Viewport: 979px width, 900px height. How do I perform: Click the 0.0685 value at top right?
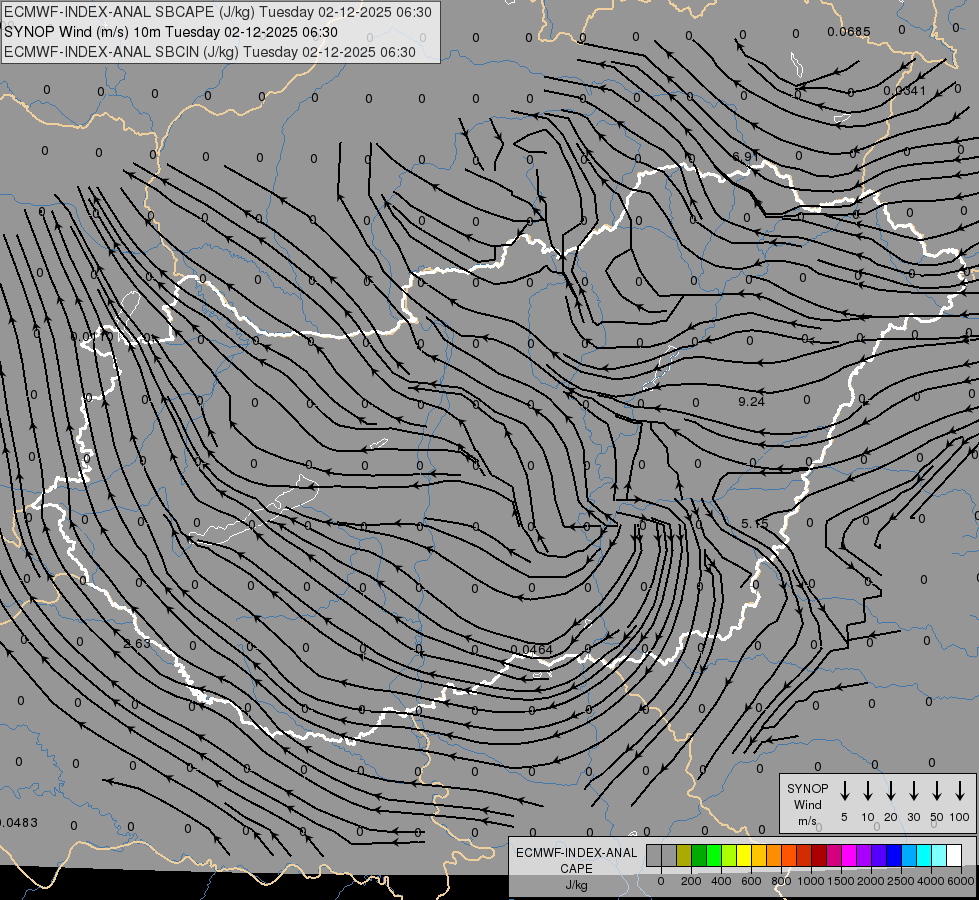tap(849, 32)
